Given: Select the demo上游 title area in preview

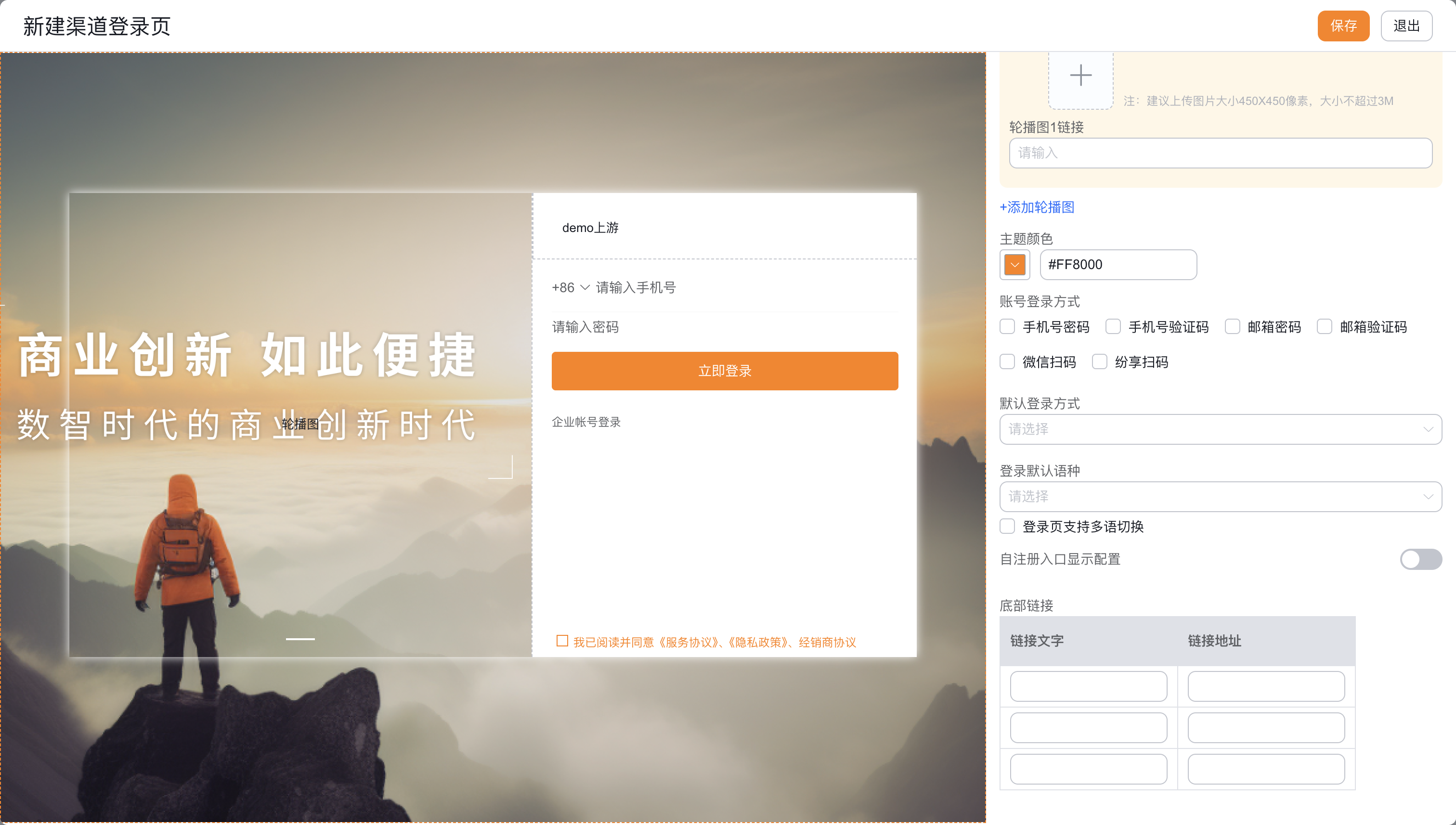Looking at the screenshot, I should point(724,227).
